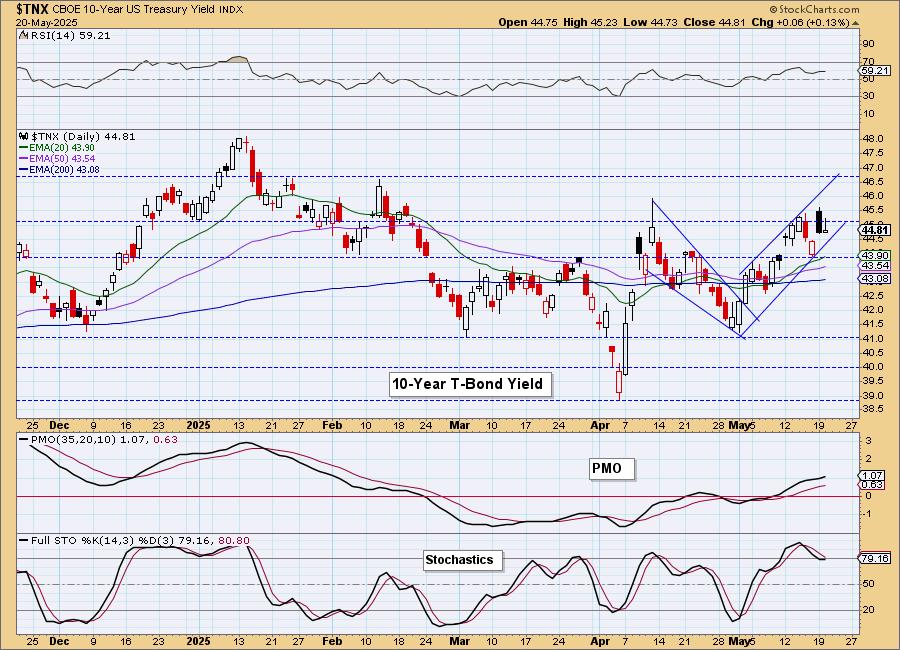900x650 pixels.
Task: Click the RSI(14) legend line icon
Action: tap(23, 36)
